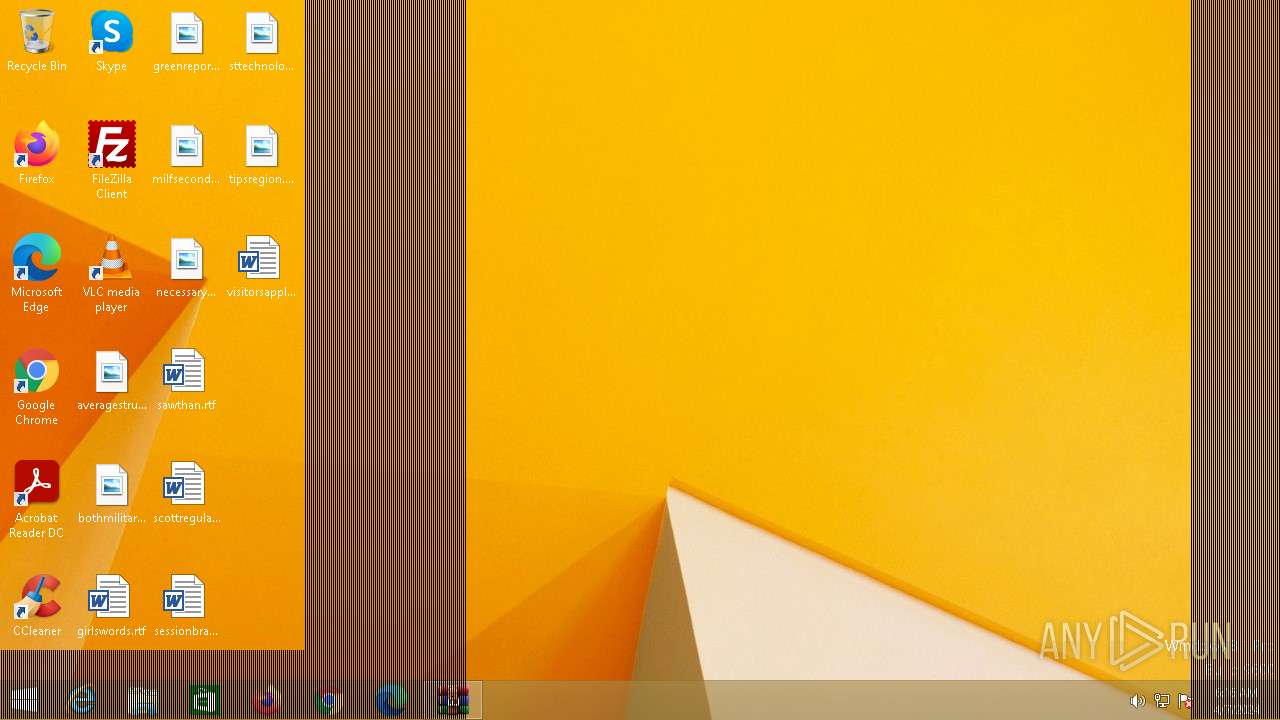Select the Firefox desktop shortcut
This screenshot has height=720, width=1280.
tap(37, 154)
